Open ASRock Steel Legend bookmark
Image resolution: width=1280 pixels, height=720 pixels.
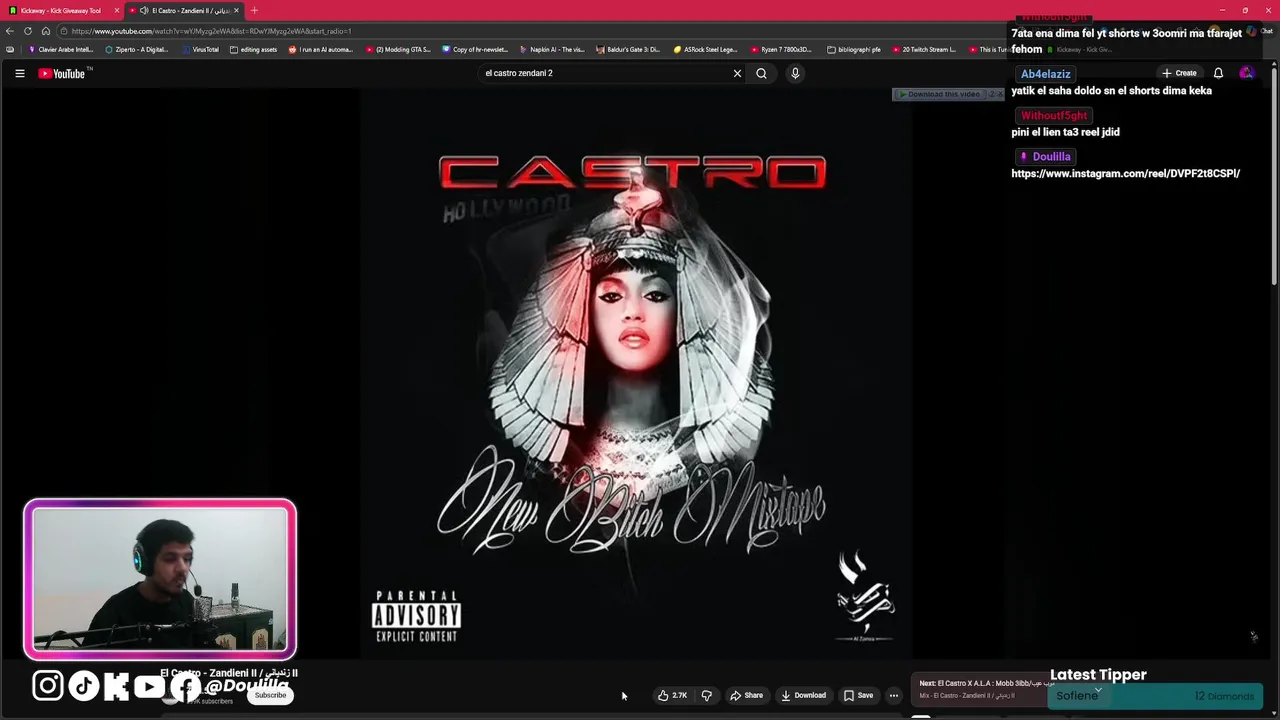coord(706,49)
